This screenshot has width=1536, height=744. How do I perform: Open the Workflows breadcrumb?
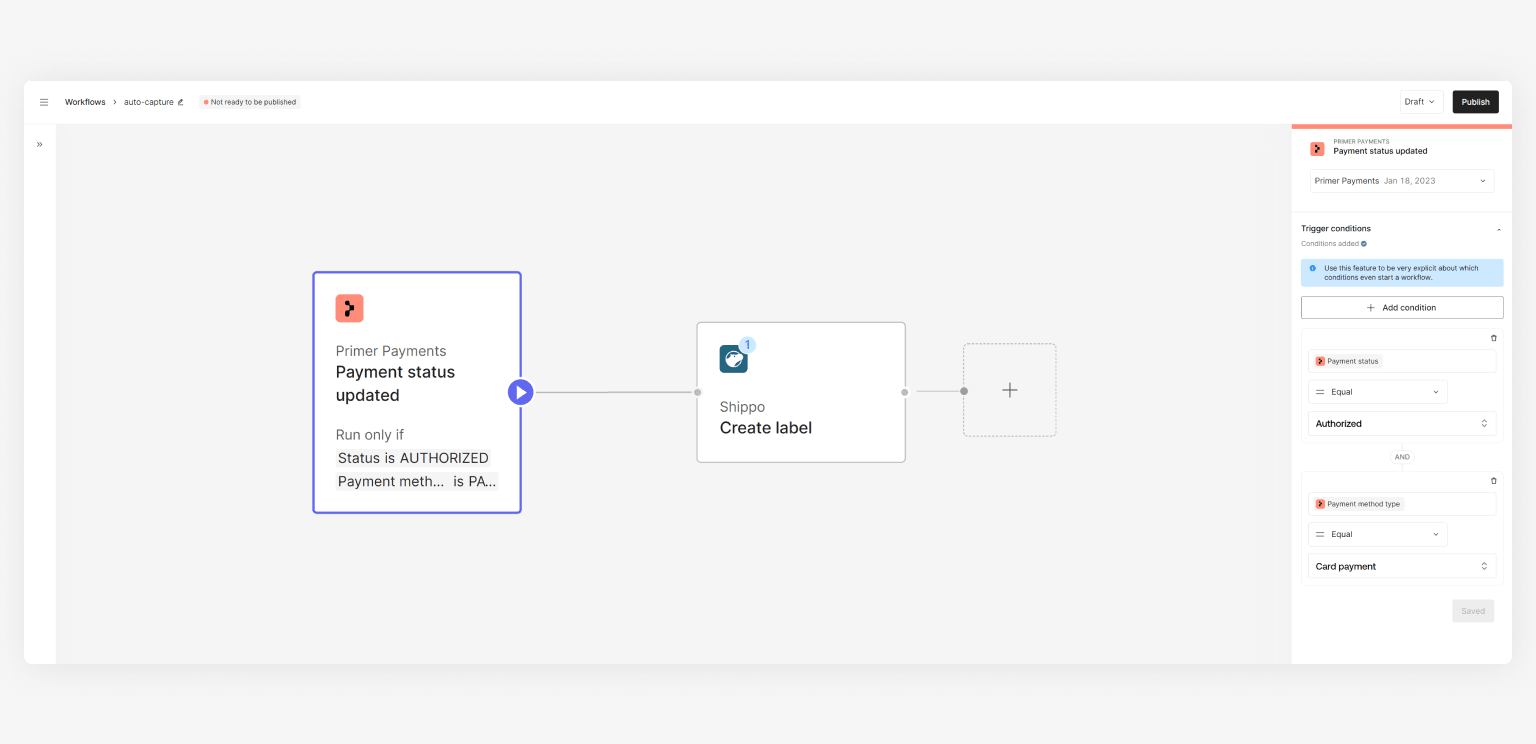pos(85,102)
